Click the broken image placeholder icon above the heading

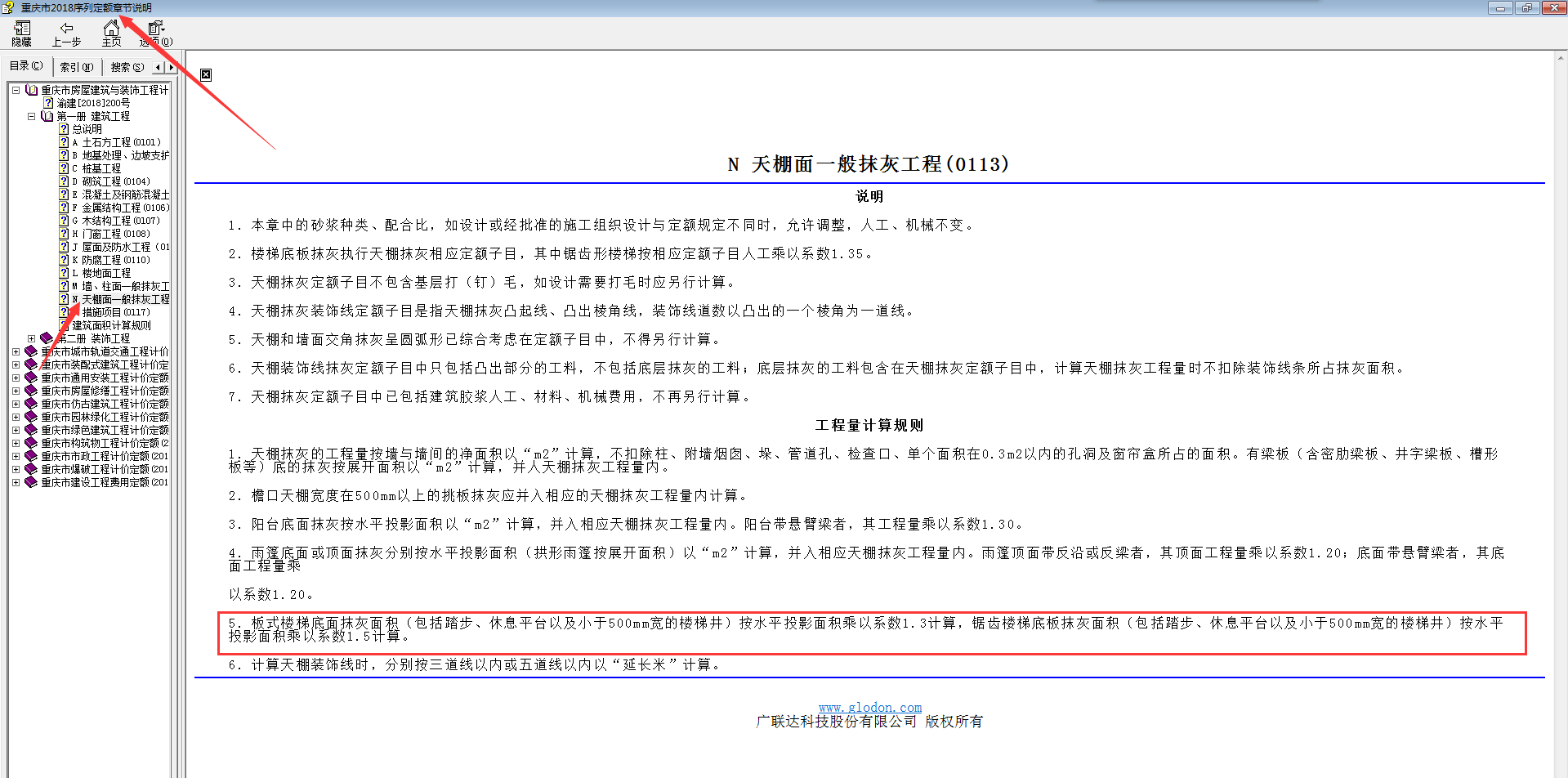(206, 74)
